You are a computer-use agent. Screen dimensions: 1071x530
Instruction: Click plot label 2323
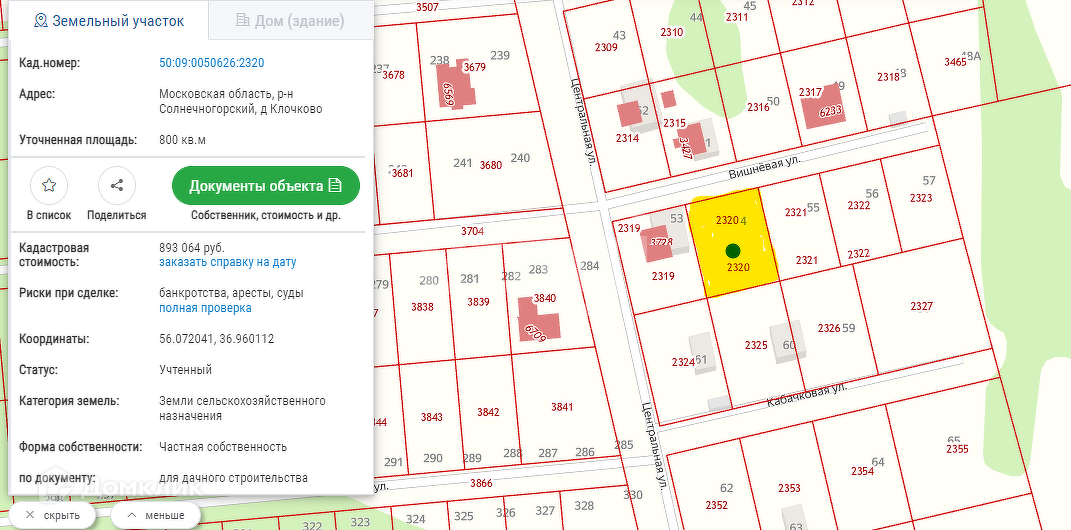coord(921,198)
